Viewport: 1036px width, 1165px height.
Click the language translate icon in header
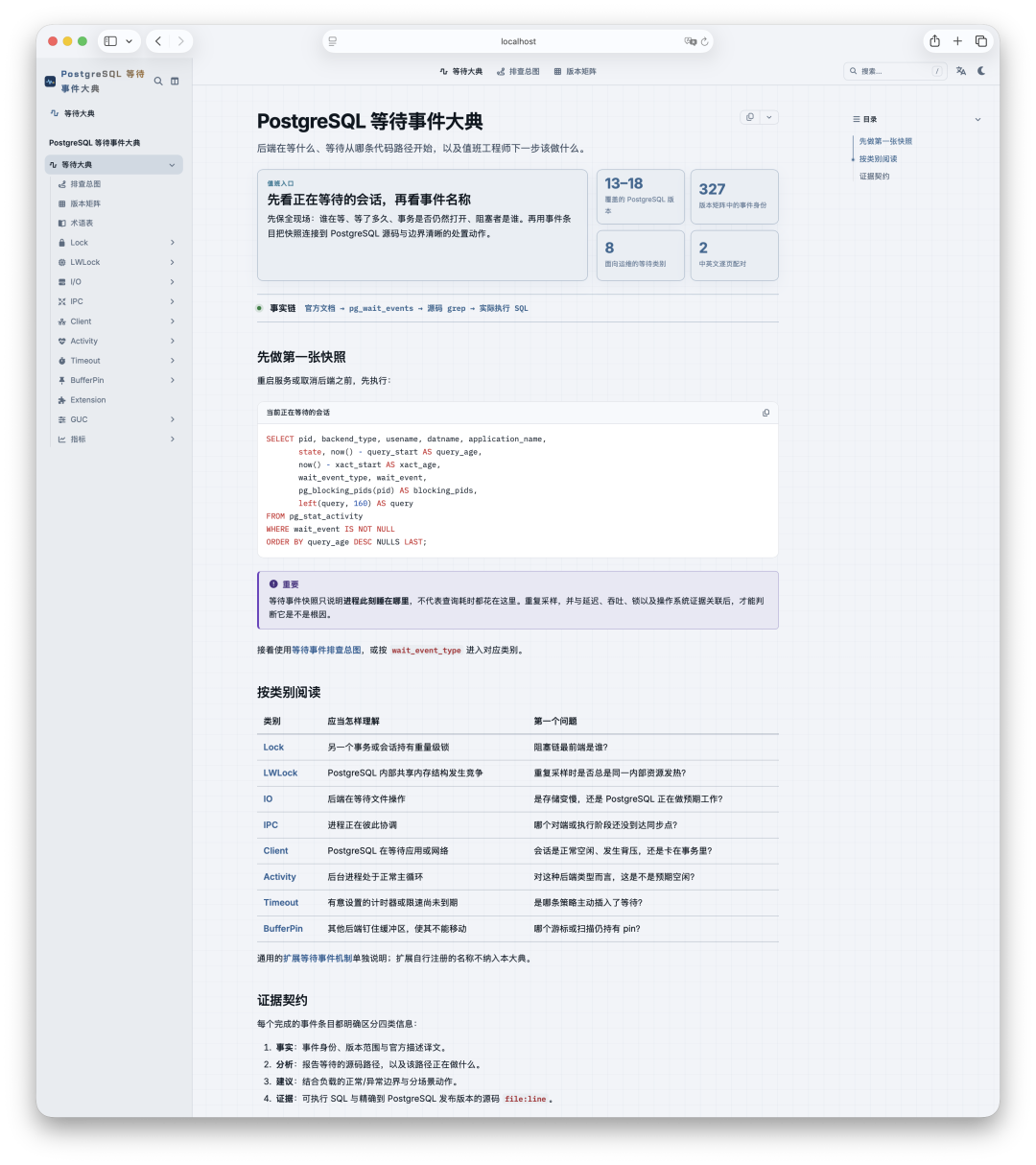(x=961, y=71)
